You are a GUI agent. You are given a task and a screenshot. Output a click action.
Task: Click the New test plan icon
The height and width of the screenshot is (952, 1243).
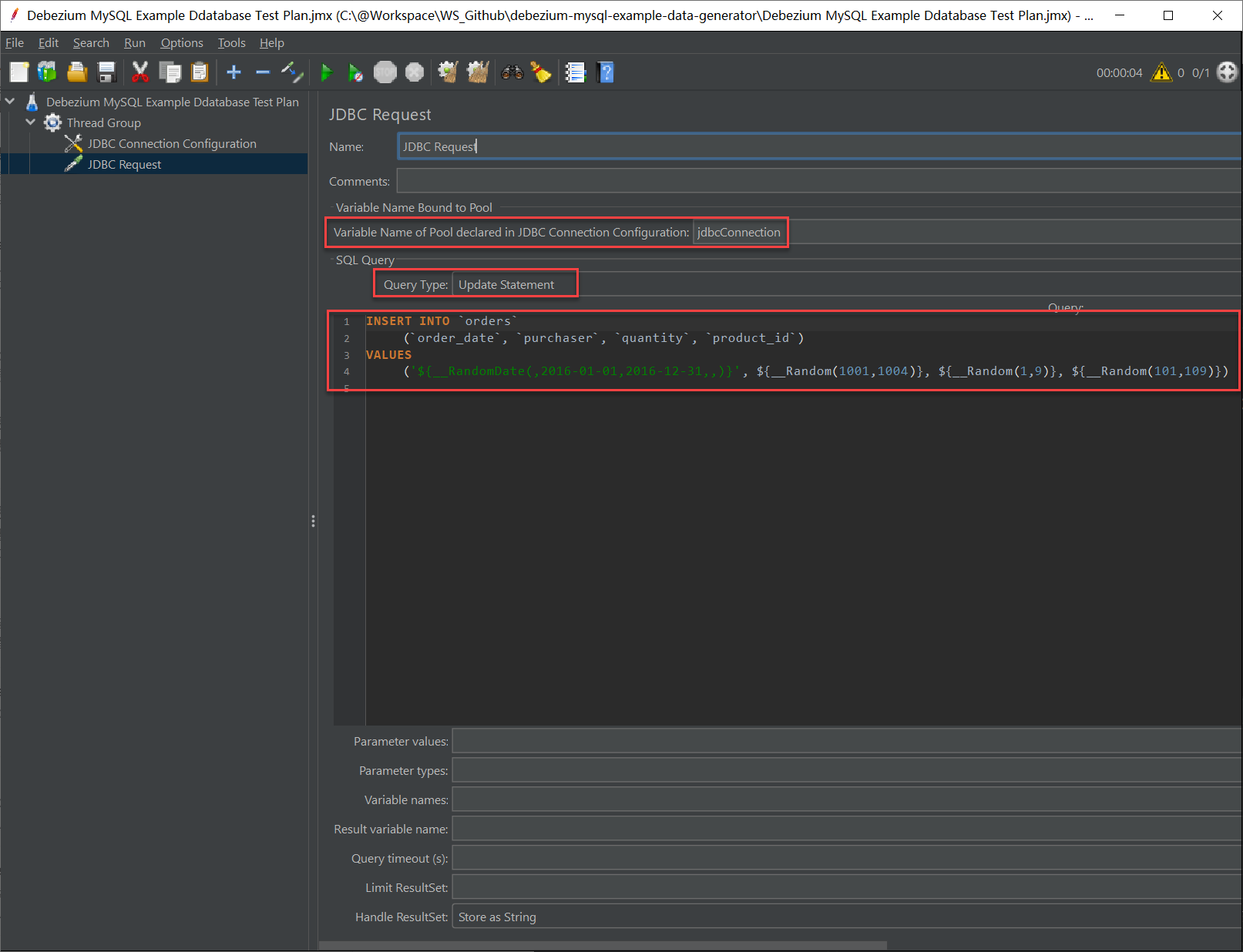point(18,72)
